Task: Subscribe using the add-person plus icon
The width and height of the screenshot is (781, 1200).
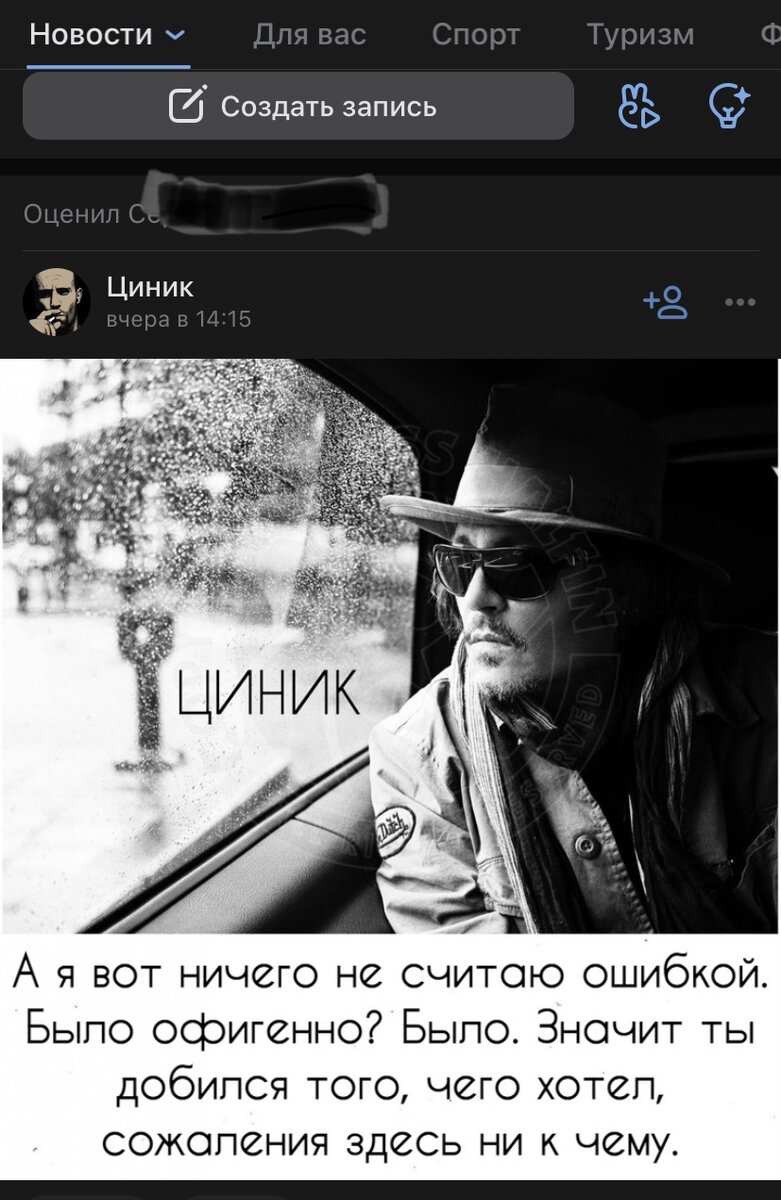Action: pos(668,302)
